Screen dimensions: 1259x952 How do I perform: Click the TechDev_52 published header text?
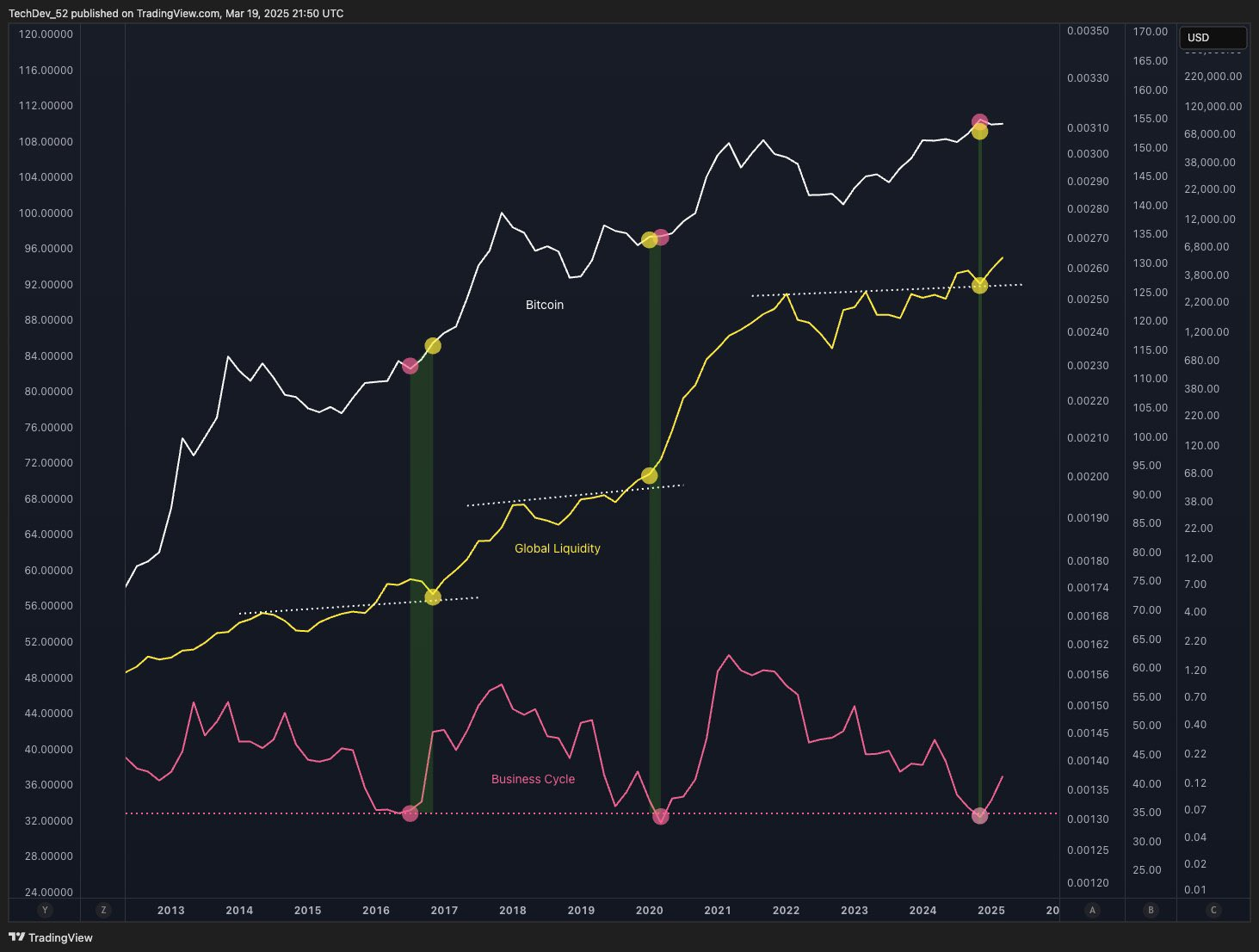click(x=176, y=13)
